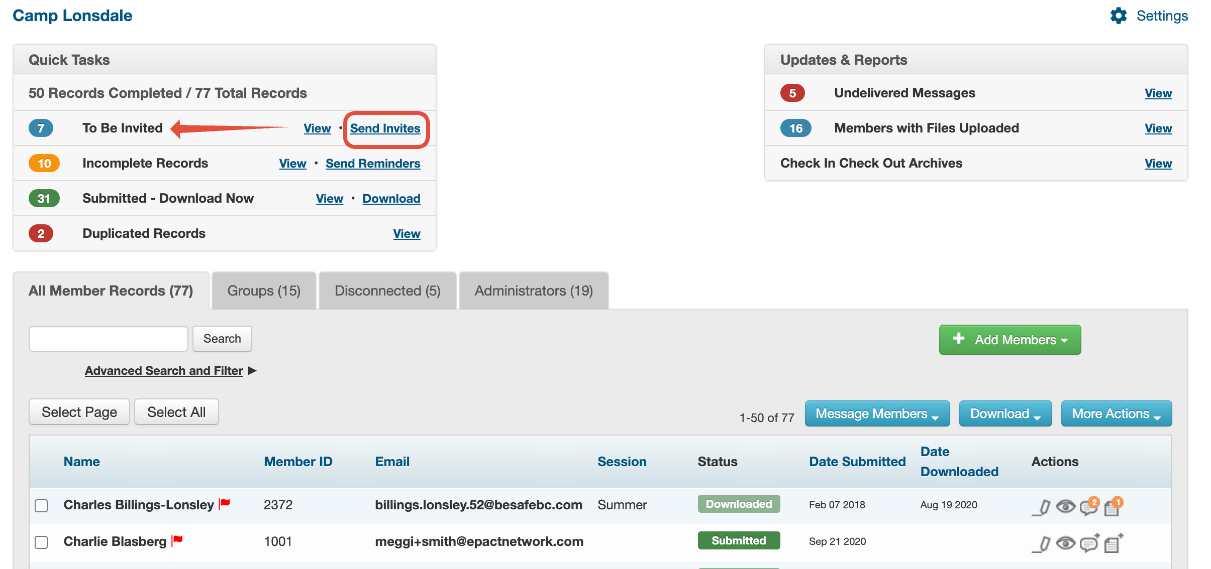
Task: Click the red flag next to Charlie Blasberg
Action: pos(177,541)
